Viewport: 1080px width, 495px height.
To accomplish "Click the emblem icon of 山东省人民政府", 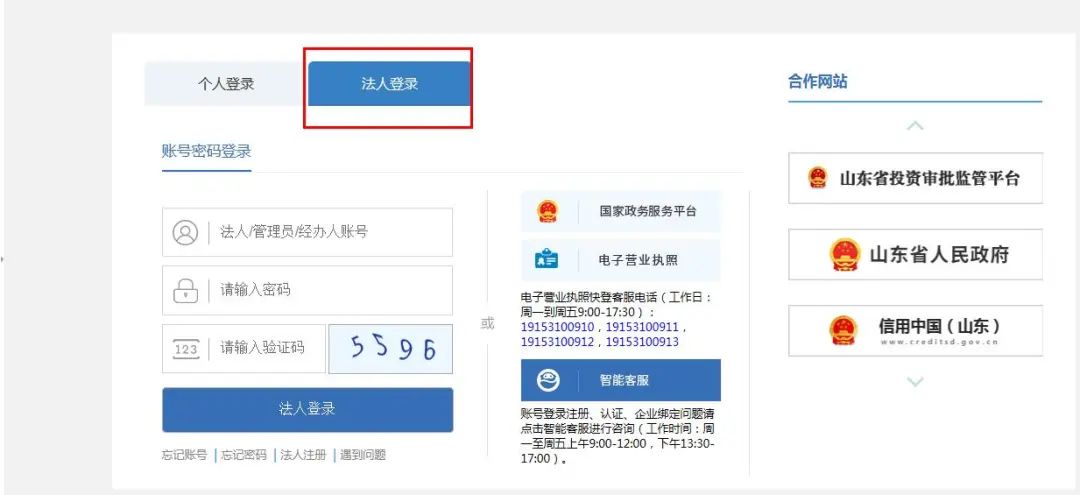I will (845, 255).
